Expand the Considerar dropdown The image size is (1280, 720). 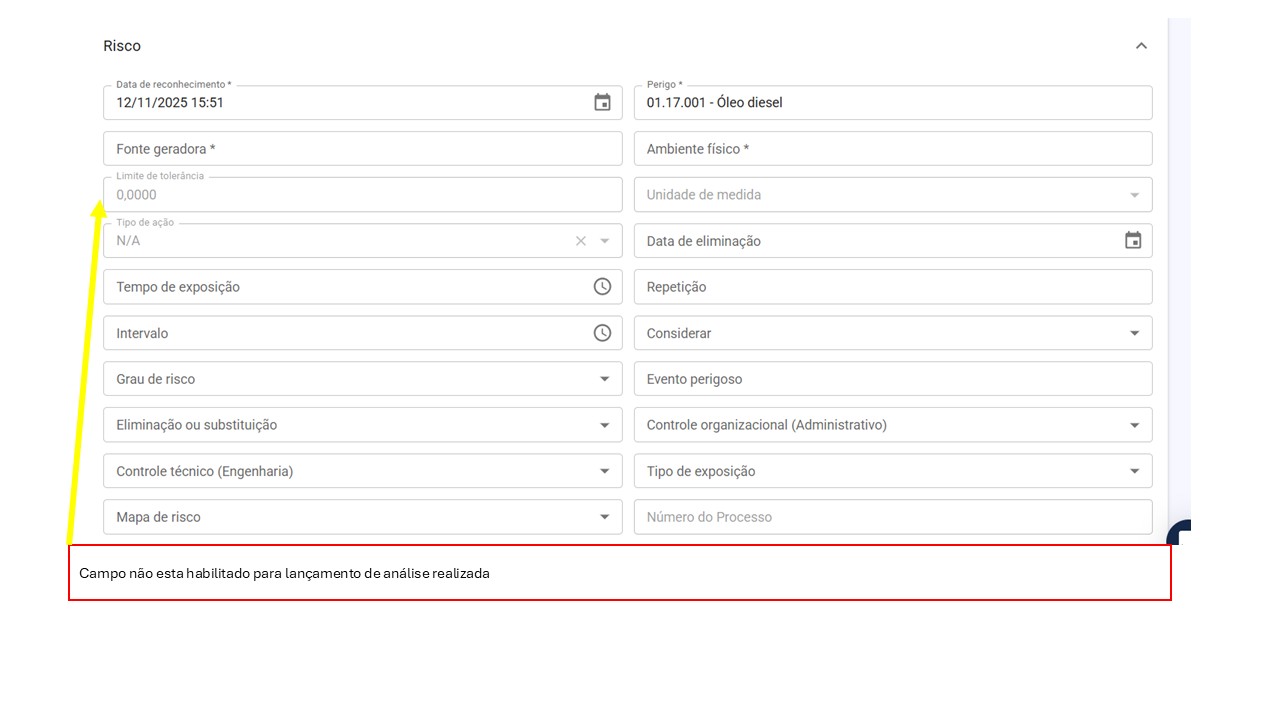click(1134, 333)
